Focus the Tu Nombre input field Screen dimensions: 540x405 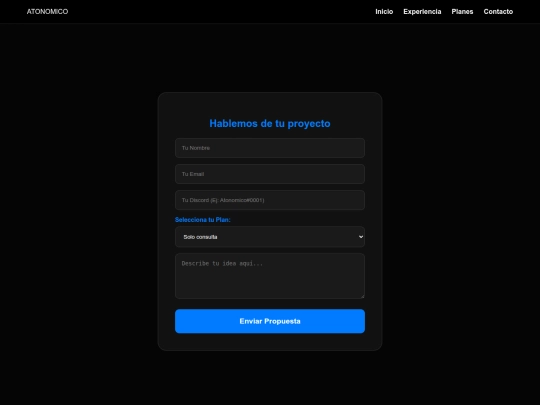point(270,148)
